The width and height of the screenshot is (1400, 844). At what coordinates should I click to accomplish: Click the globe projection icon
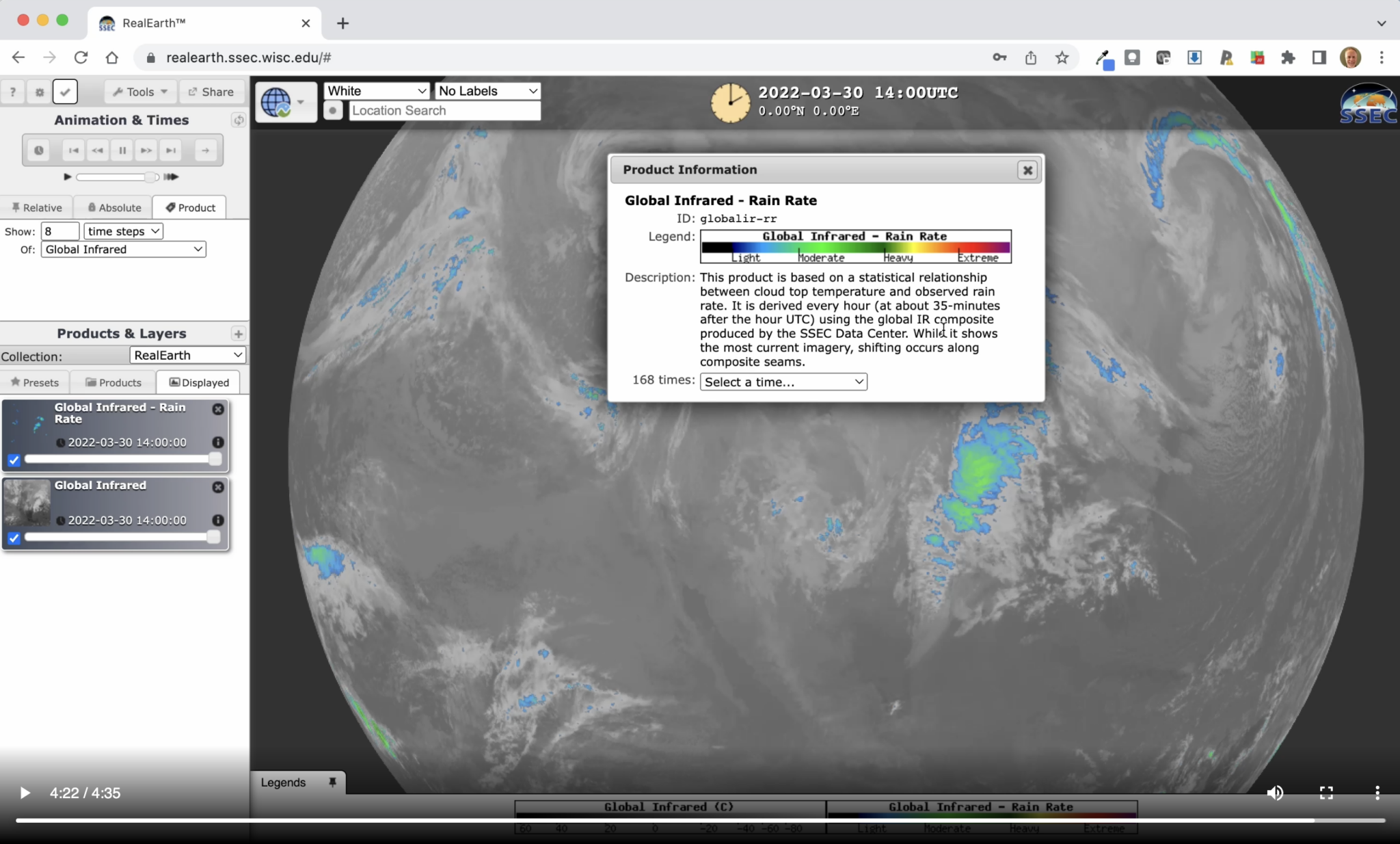(x=277, y=103)
